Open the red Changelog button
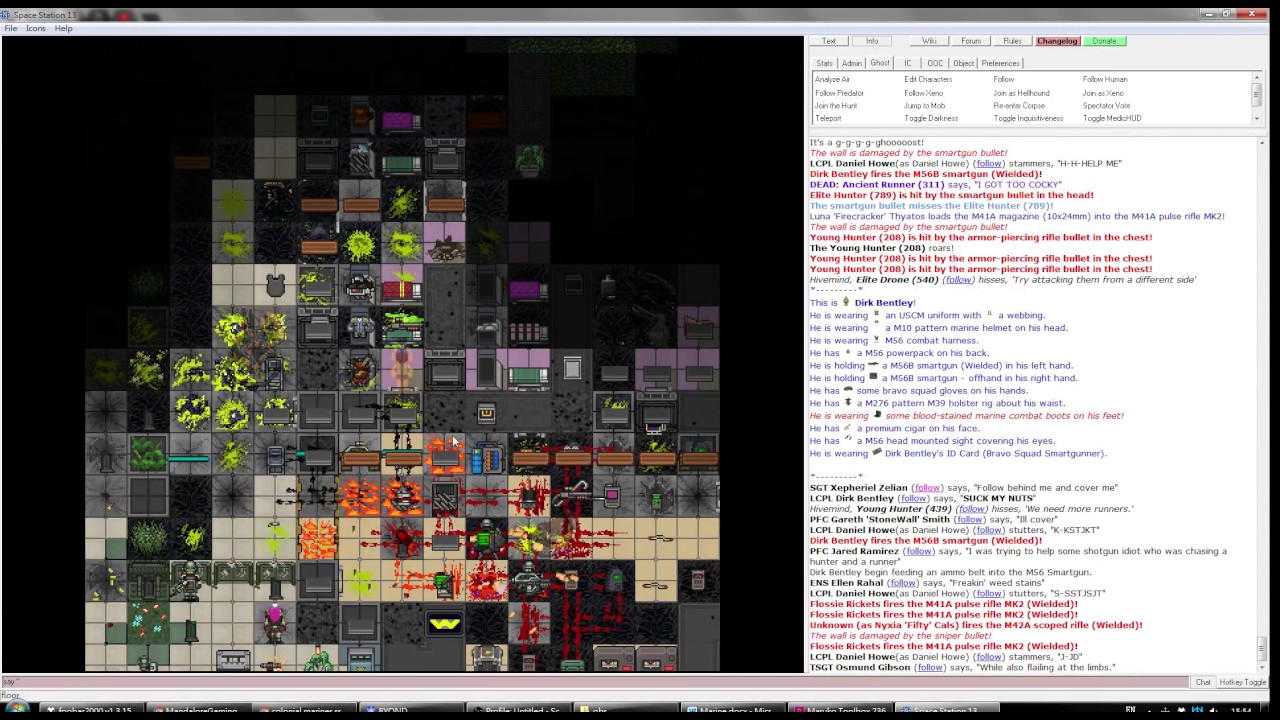The width and height of the screenshot is (1280, 720). coord(1057,41)
